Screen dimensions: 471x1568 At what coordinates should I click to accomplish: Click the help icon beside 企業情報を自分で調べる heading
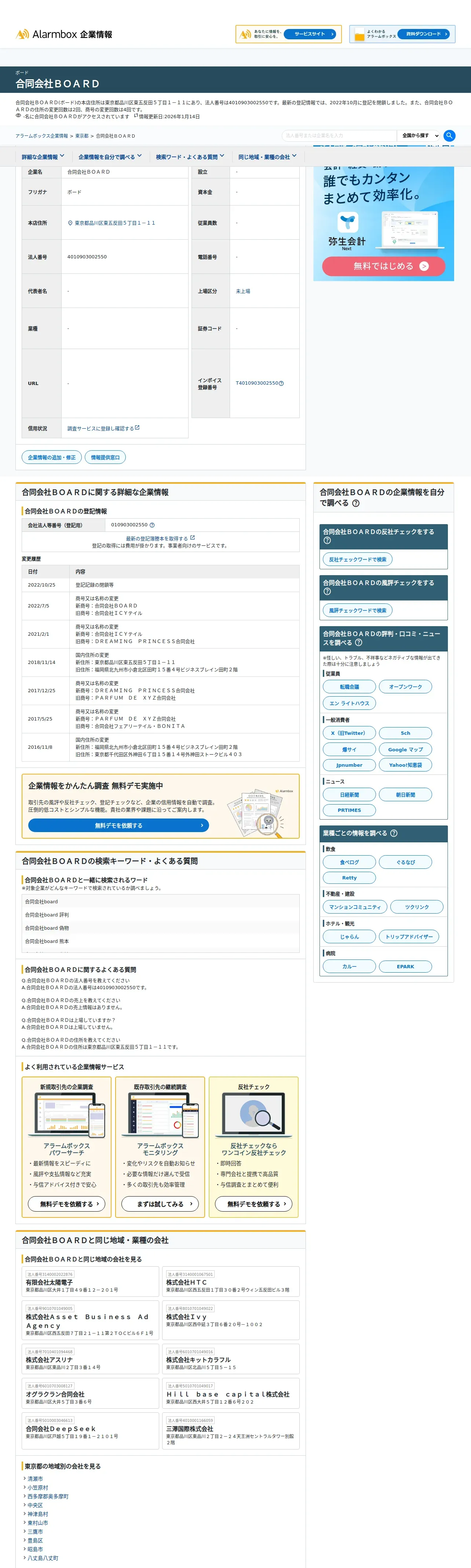click(356, 503)
